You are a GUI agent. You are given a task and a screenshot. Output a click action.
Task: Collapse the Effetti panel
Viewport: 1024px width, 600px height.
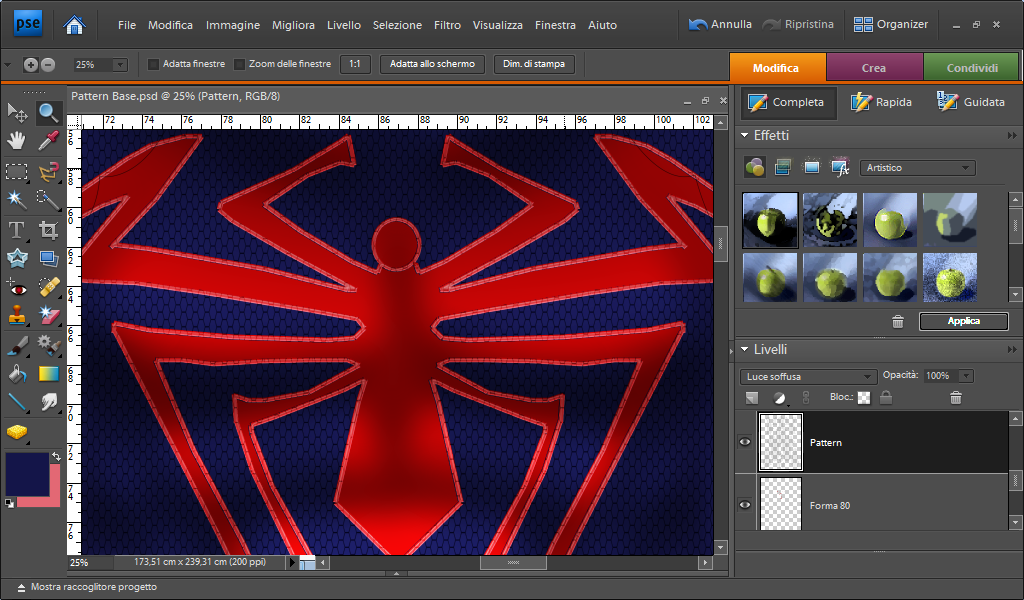pyautogui.click(x=744, y=135)
